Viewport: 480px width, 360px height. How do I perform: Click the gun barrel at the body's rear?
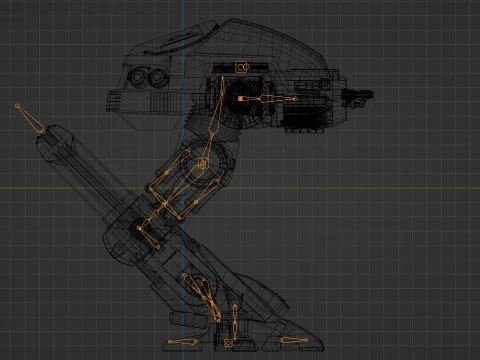point(358,96)
